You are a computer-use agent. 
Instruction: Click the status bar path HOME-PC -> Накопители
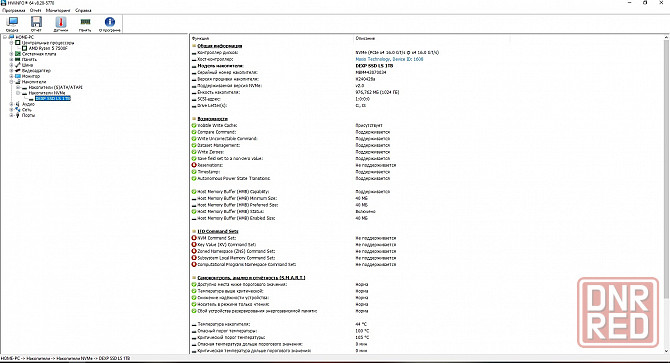[65, 358]
